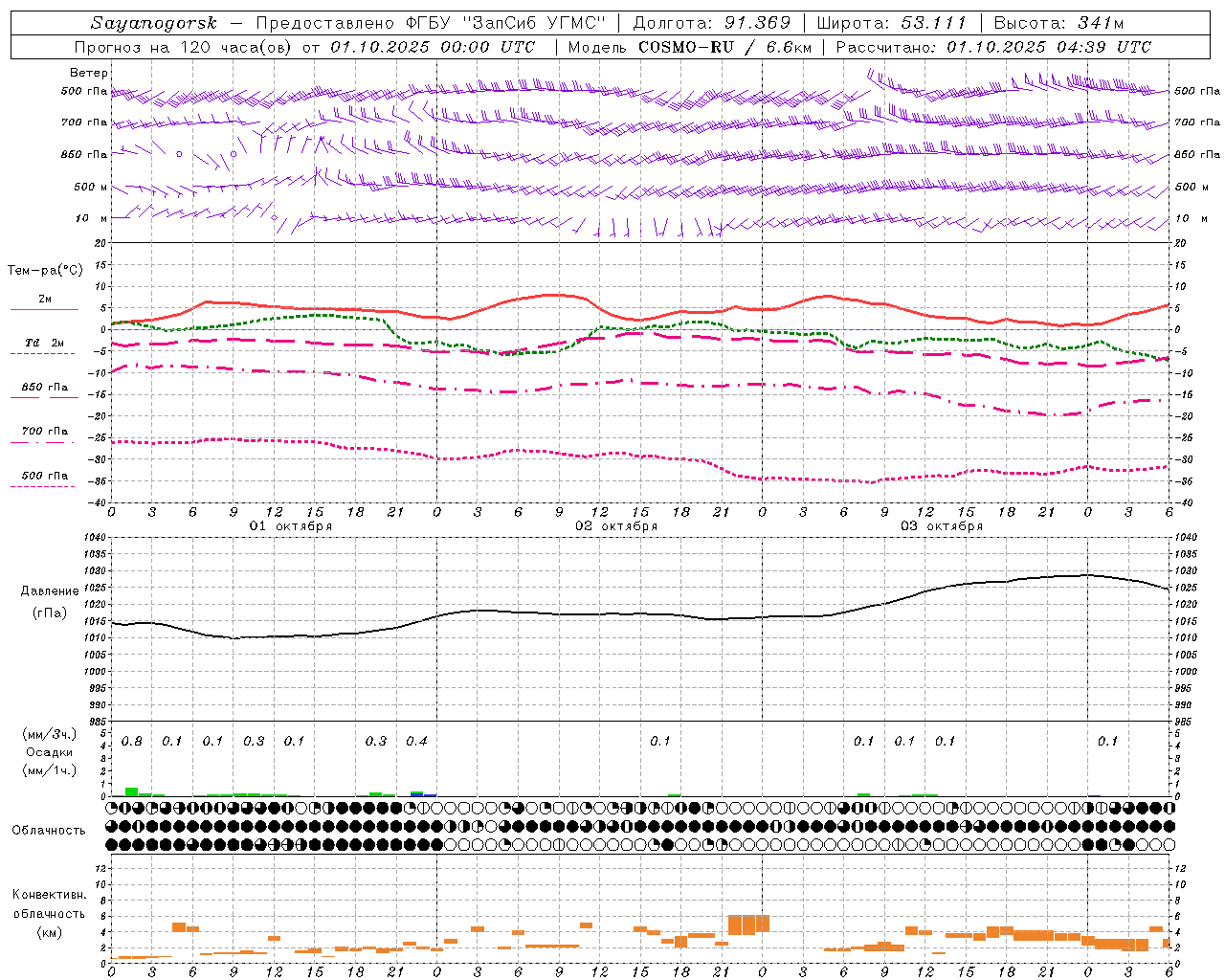Click the Тем-ра(°C) axis label
Screen dimensions: 1225x980
click(x=45, y=271)
